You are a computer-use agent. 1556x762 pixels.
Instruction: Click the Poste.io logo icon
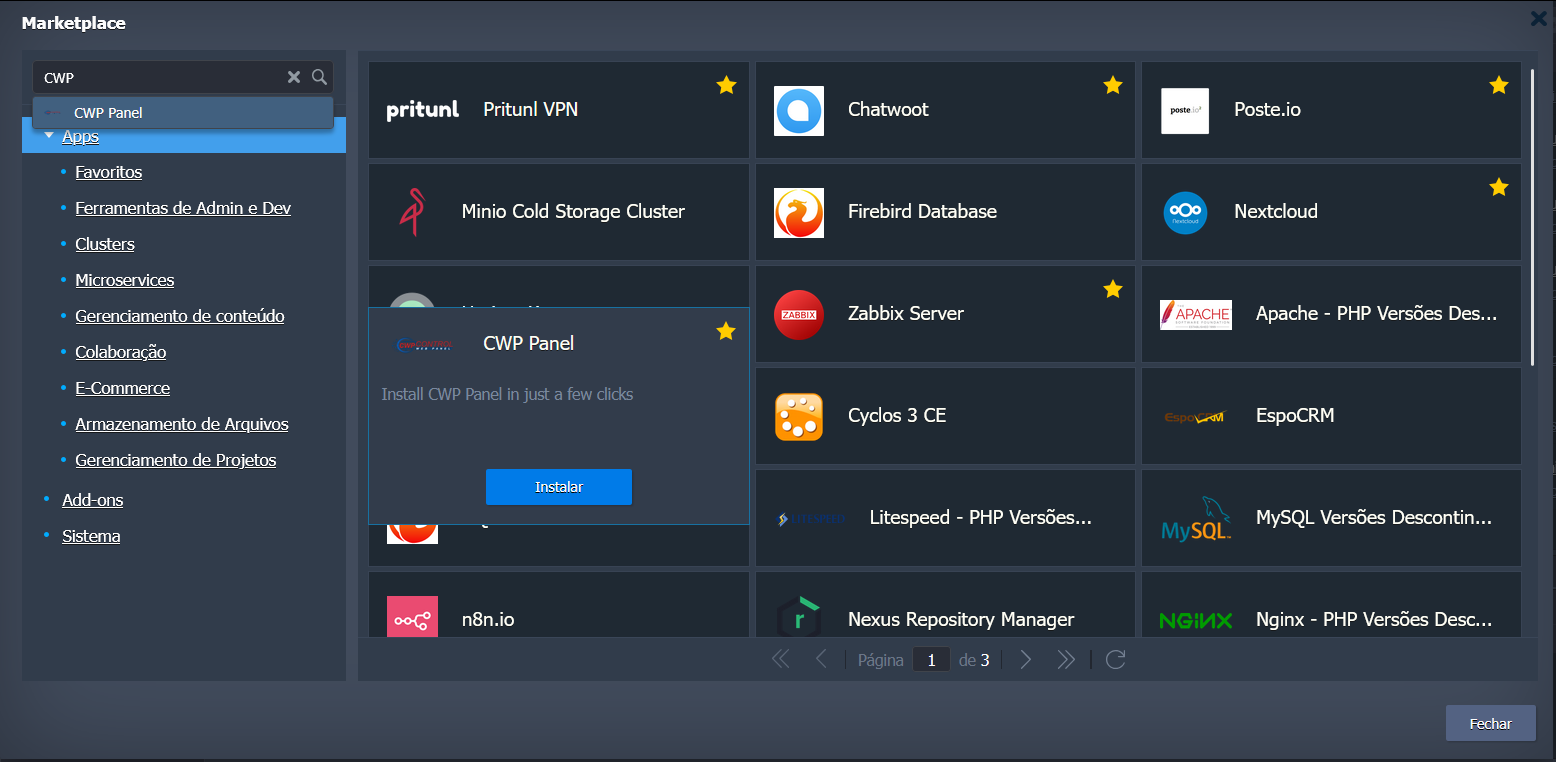(x=1185, y=110)
